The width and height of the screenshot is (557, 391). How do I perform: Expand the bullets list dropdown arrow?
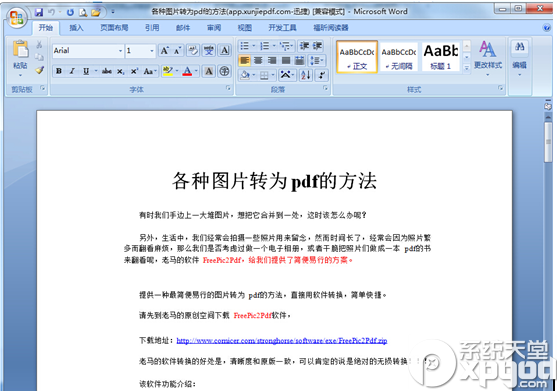pyautogui.click(x=254, y=46)
